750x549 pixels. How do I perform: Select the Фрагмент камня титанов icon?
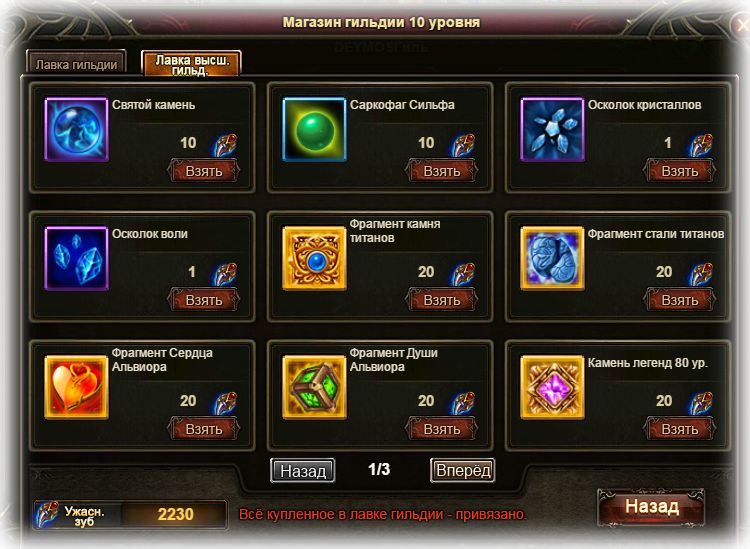point(314,258)
